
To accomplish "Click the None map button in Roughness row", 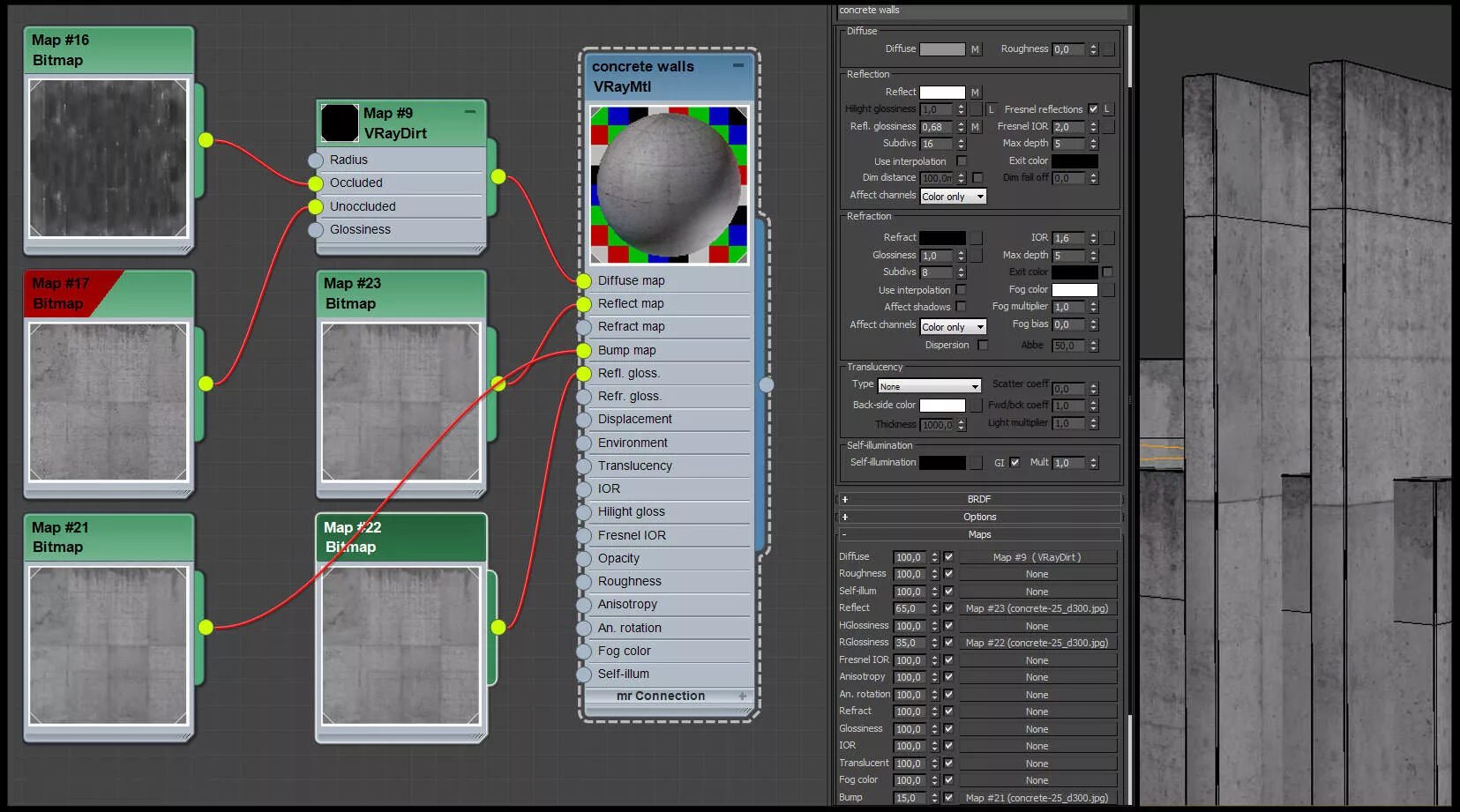I will pos(1037,574).
